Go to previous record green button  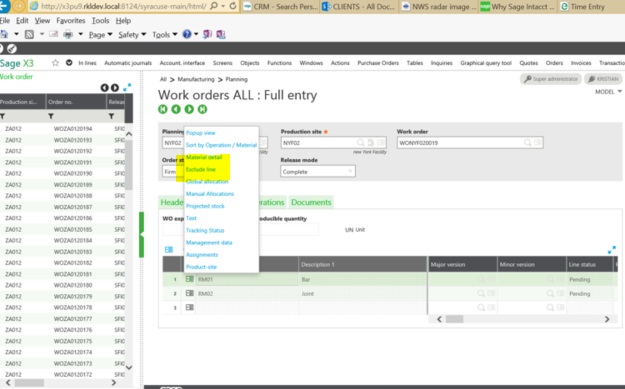pos(176,109)
